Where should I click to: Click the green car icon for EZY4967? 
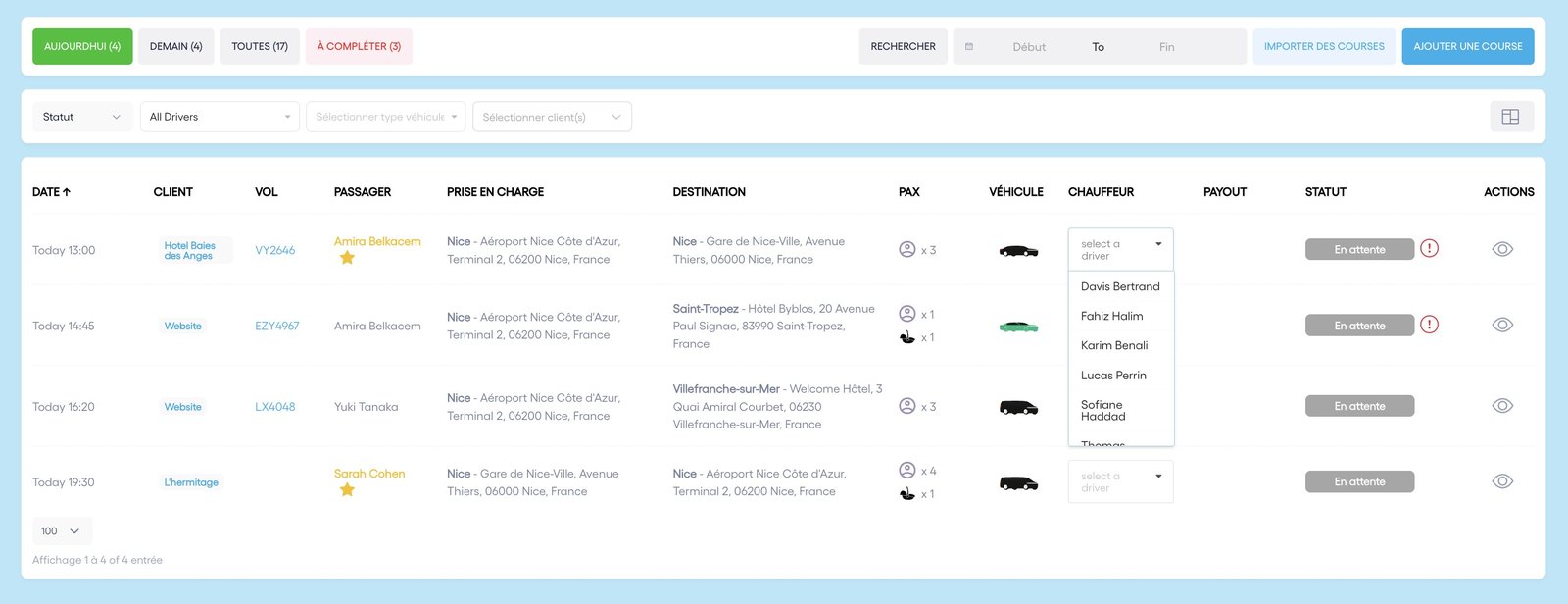pos(1018,327)
